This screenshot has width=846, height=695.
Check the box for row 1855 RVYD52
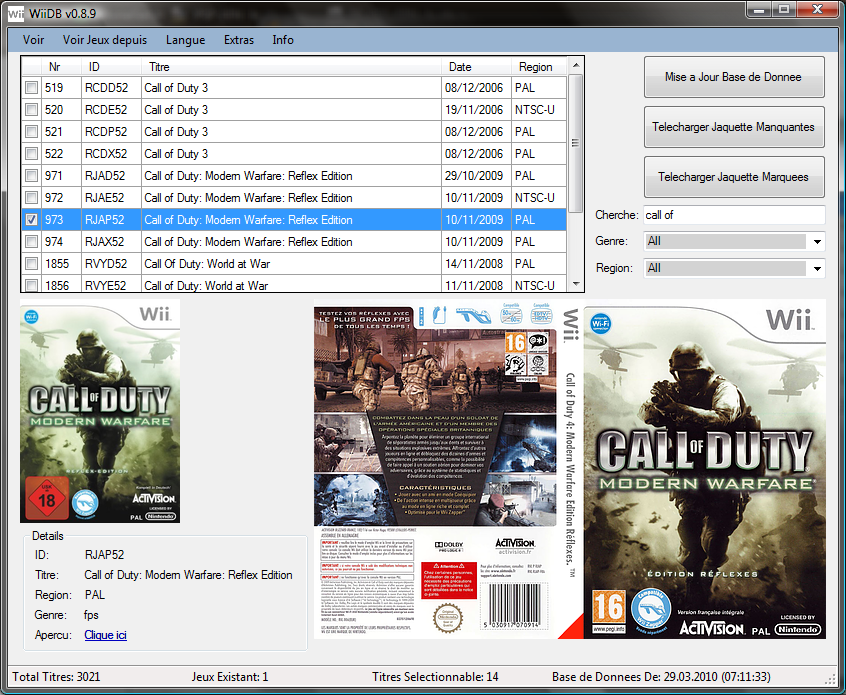point(32,264)
